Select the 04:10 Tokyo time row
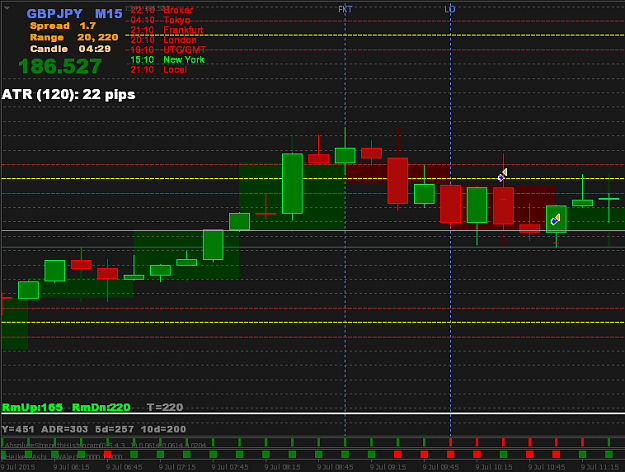 click(160, 20)
